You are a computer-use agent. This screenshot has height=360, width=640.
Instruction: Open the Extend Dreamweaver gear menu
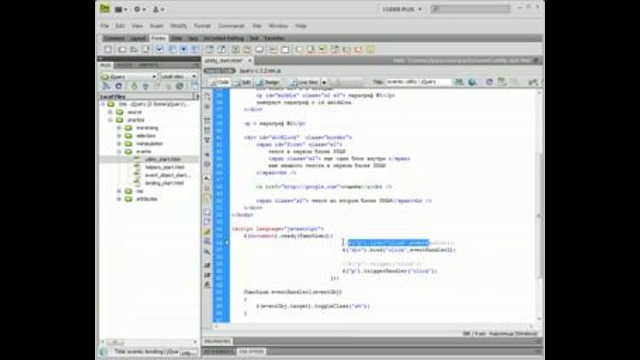140,9
